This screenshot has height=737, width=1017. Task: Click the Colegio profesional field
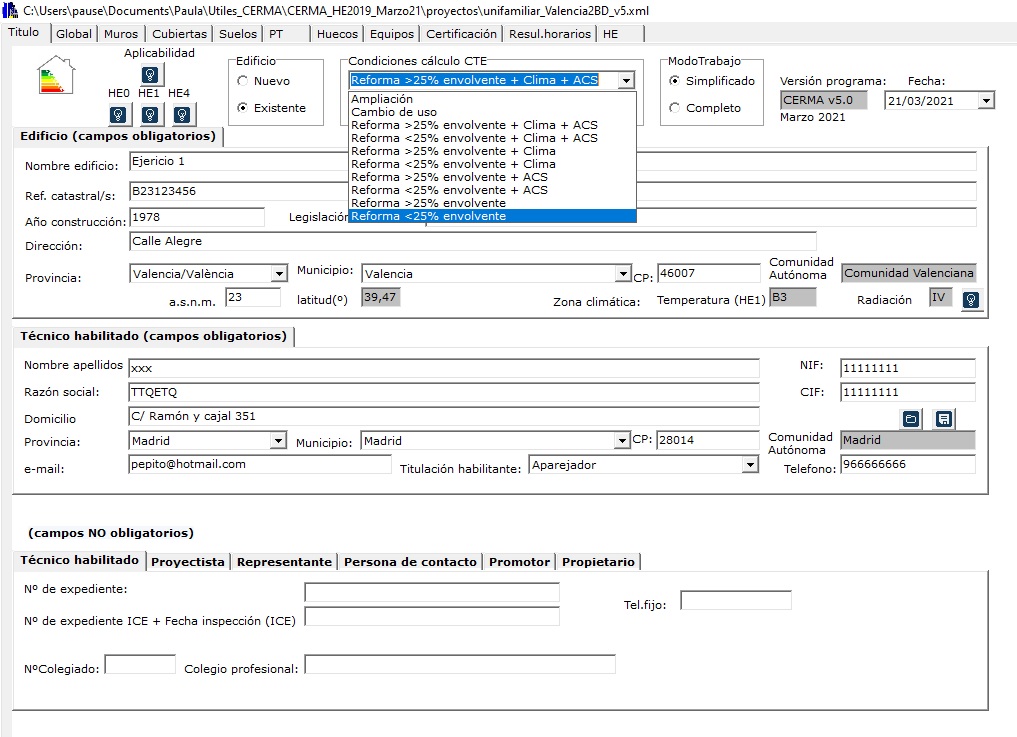click(460, 664)
